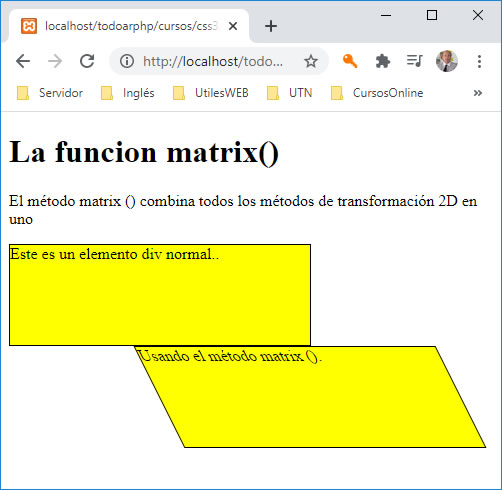Open the media control playlist icon

[414, 61]
